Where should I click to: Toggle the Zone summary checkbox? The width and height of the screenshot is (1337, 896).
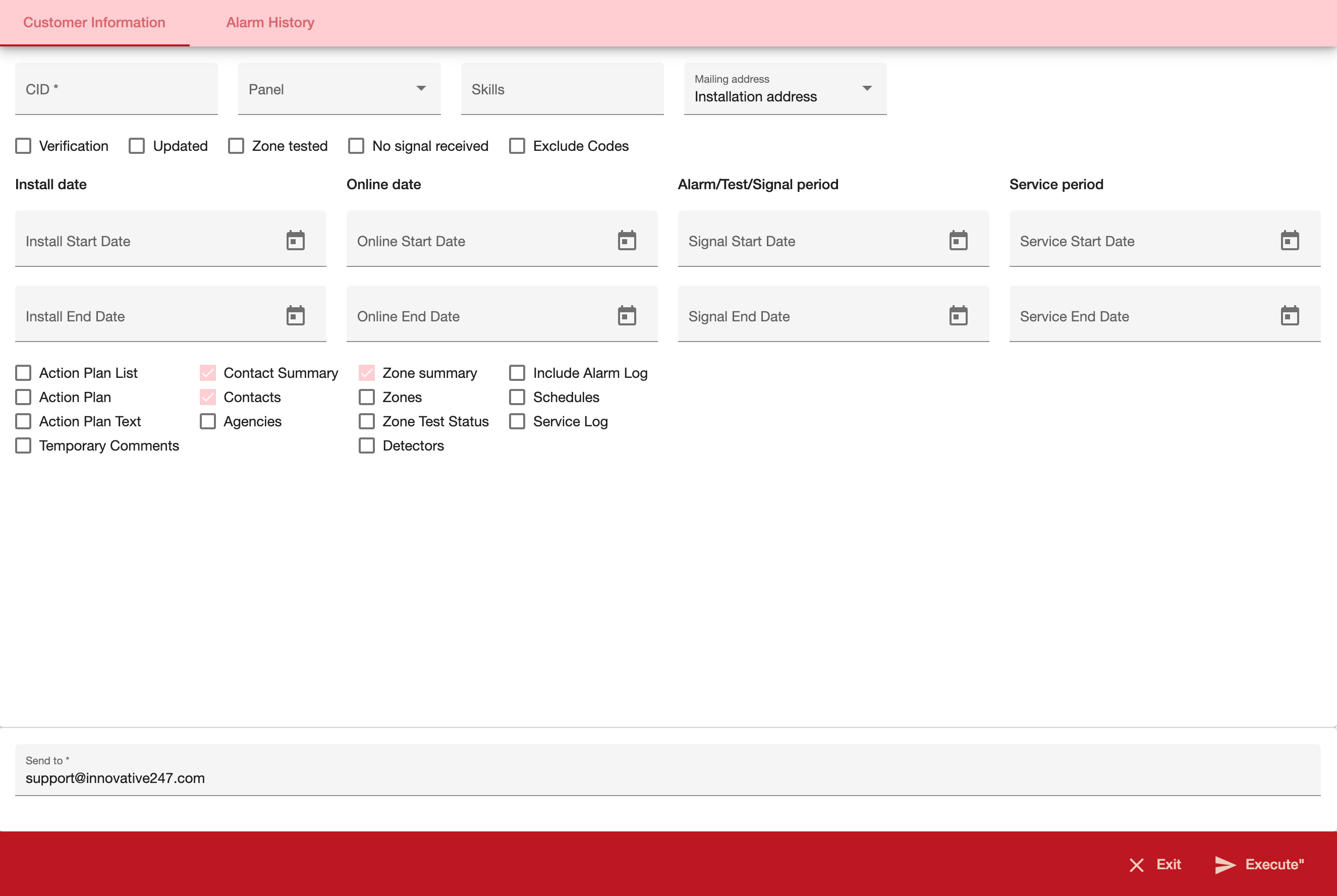(367, 373)
